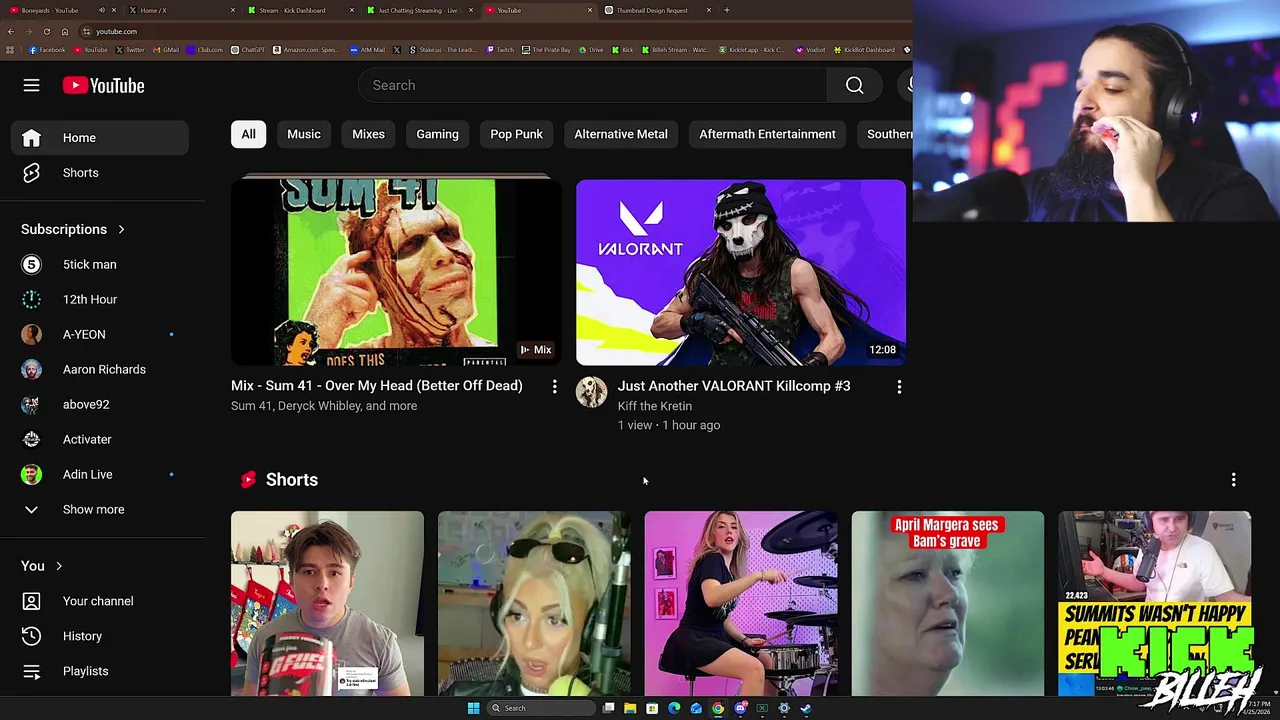Open the Home sidebar item
1280x720 pixels.
(x=99, y=138)
